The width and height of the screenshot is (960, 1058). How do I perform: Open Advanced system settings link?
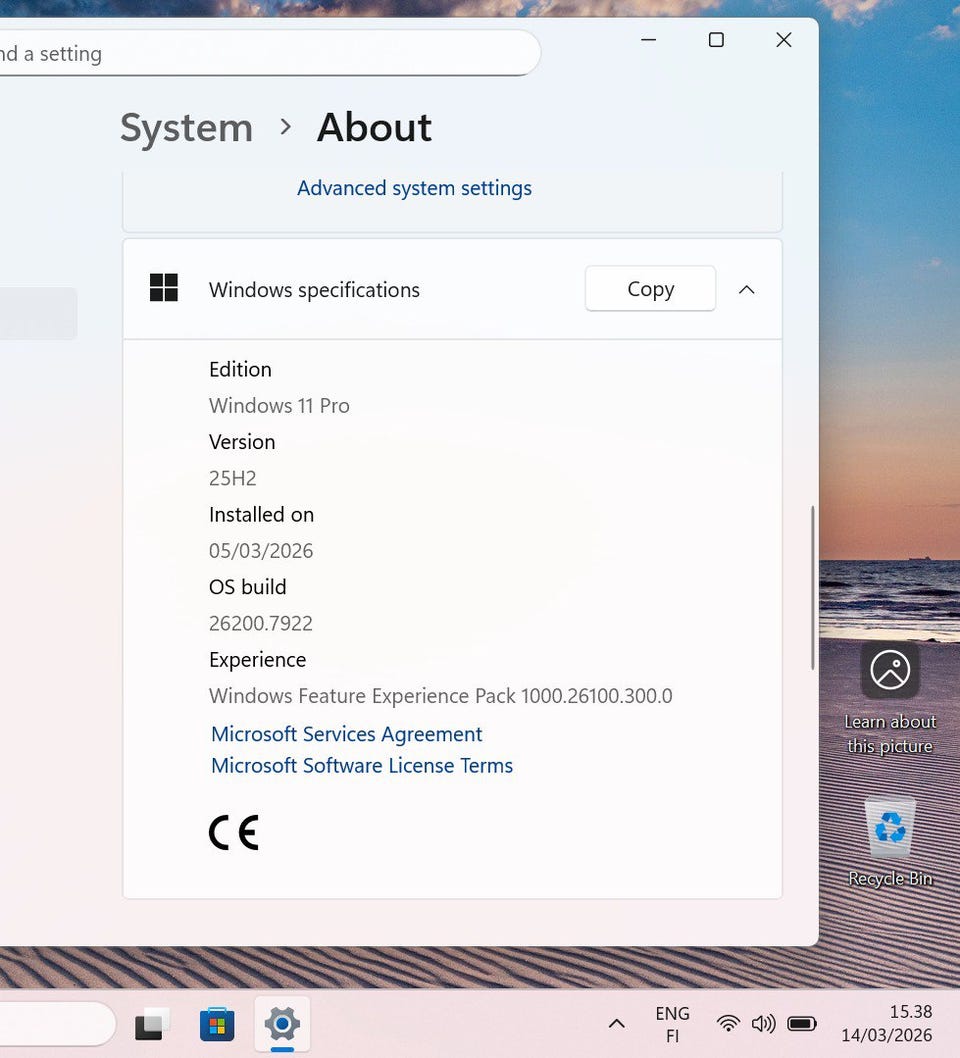click(414, 188)
